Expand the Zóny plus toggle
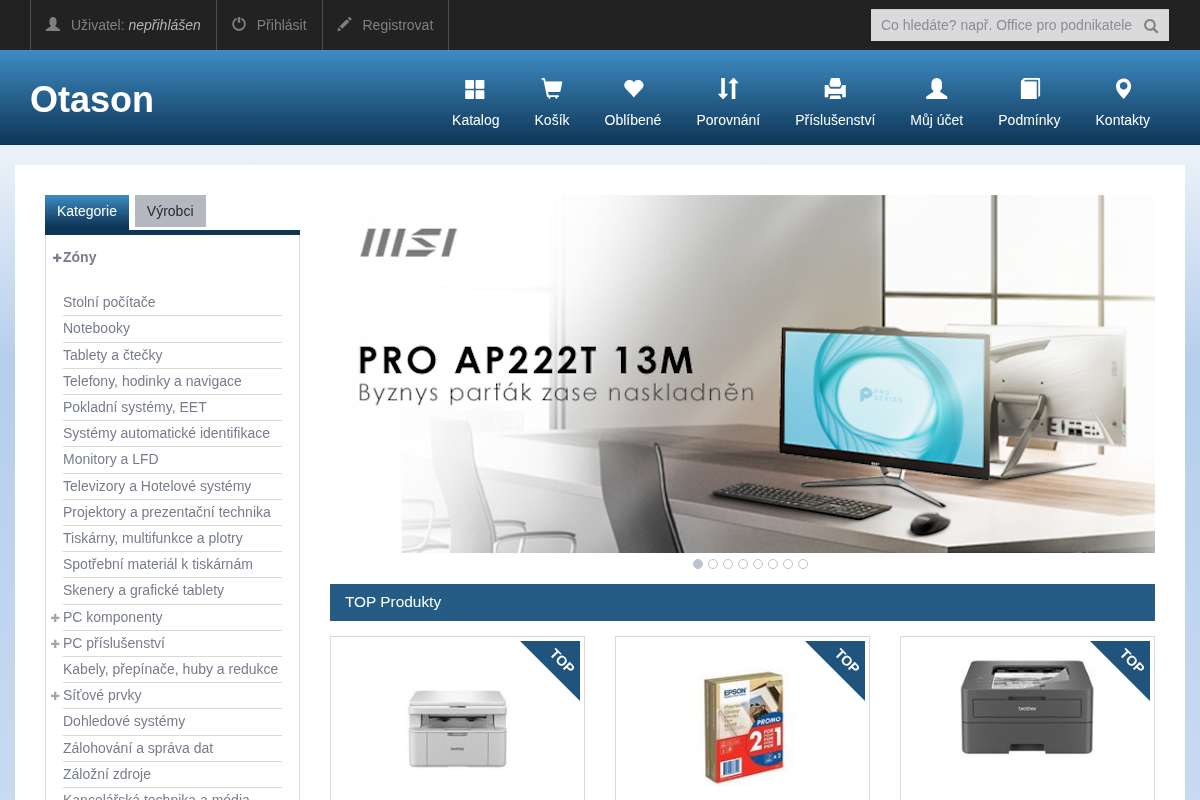Image resolution: width=1200 pixels, height=800 pixels. pyautogui.click(x=57, y=257)
